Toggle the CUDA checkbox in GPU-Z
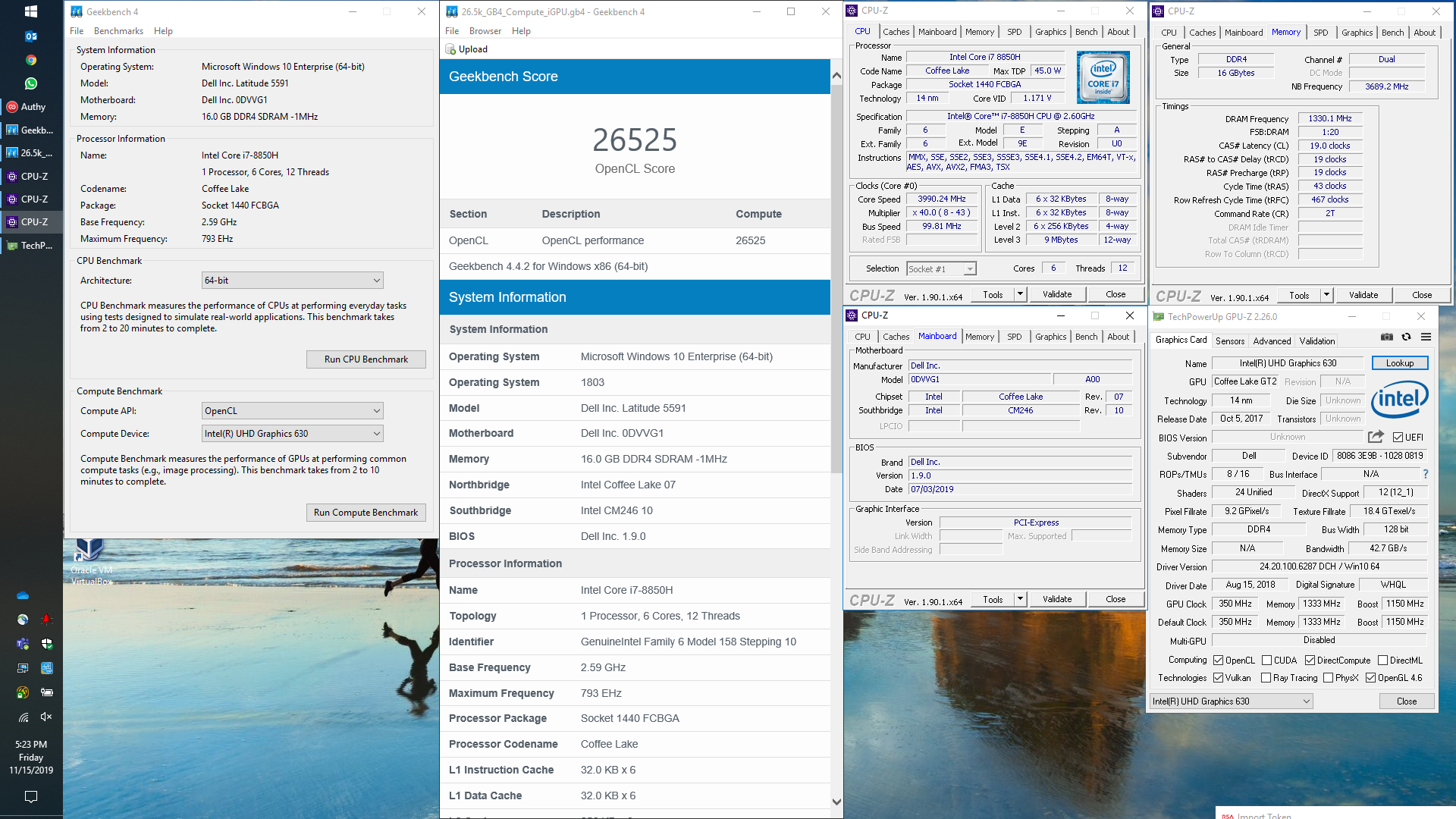This screenshot has width=1456, height=819. (1266, 661)
